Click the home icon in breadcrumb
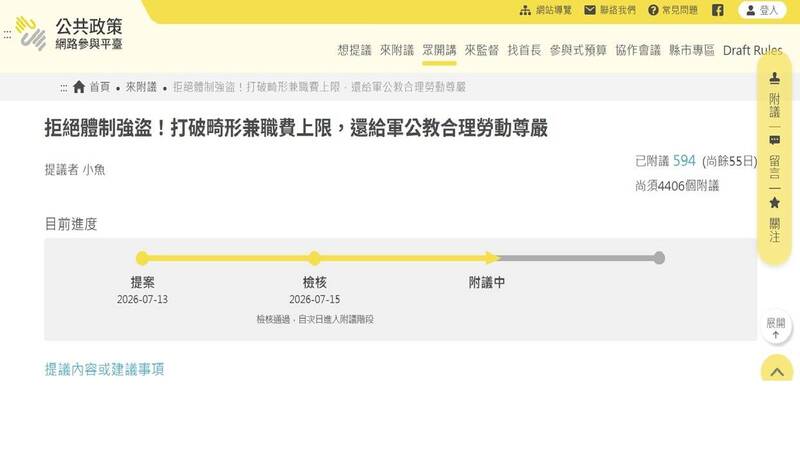 (x=79, y=87)
